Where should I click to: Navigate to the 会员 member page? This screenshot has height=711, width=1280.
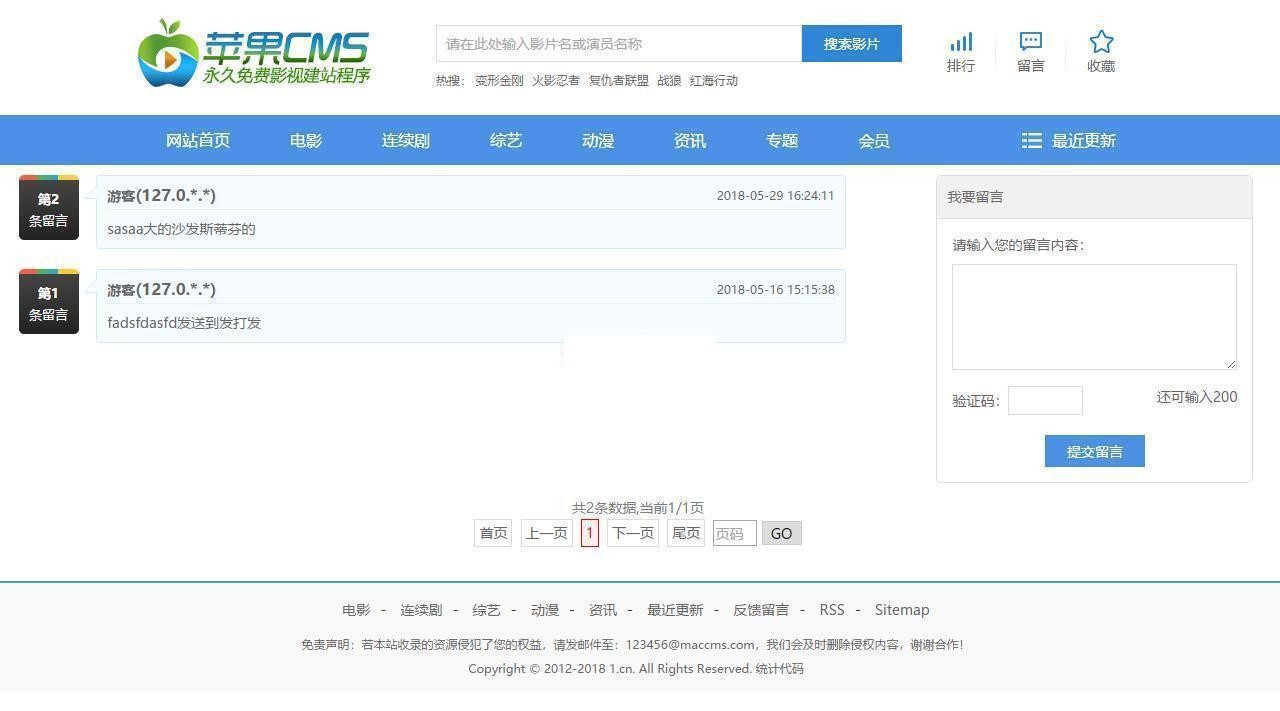875,140
